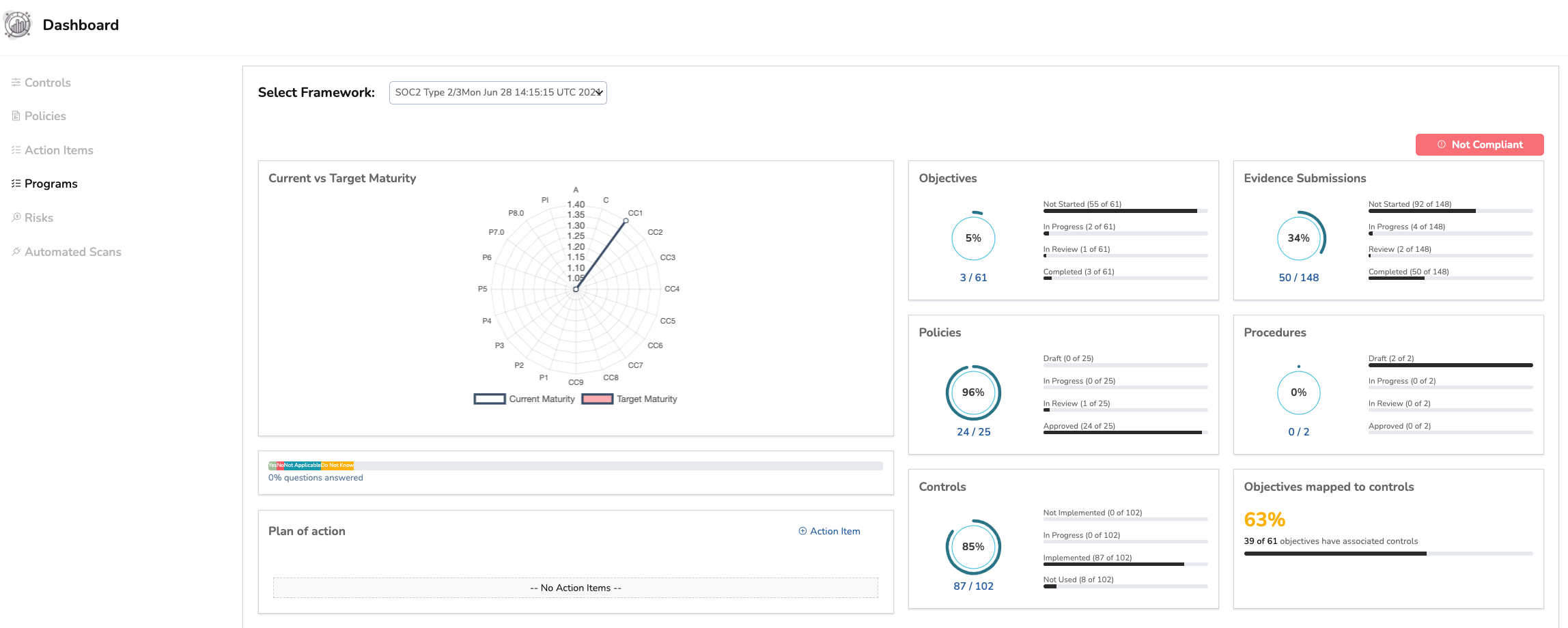Click the Action Item link
The height and width of the screenshot is (628, 1568).
[835, 531]
